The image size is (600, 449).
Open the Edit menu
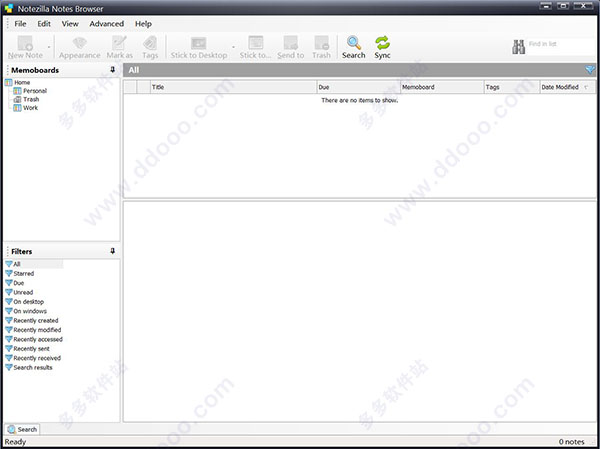point(44,24)
